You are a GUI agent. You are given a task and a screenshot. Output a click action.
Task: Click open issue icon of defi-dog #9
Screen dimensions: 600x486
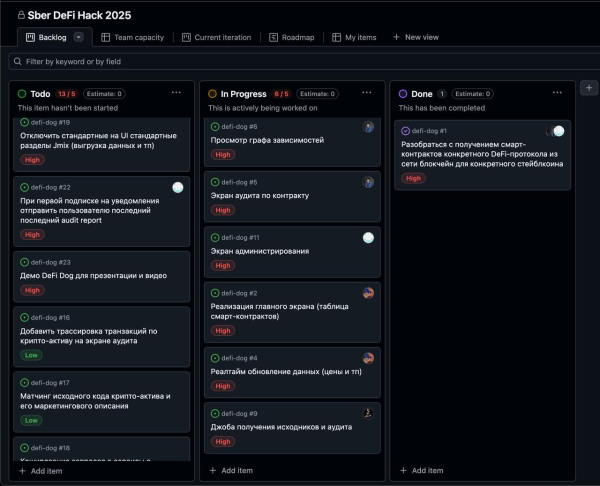215,414
